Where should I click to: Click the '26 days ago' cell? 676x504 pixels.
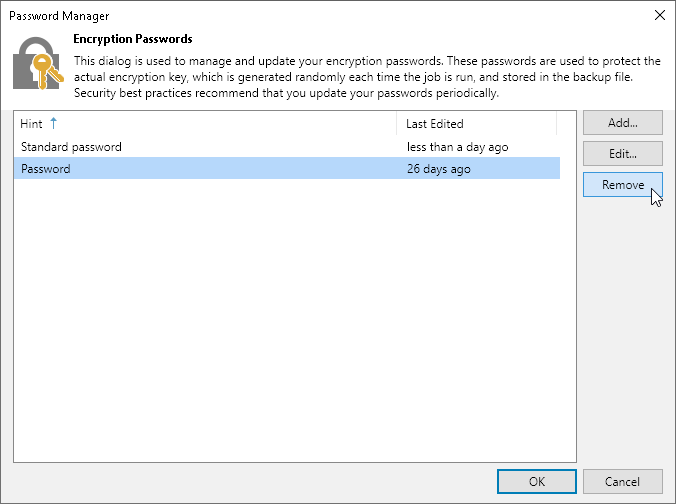click(x=438, y=169)
